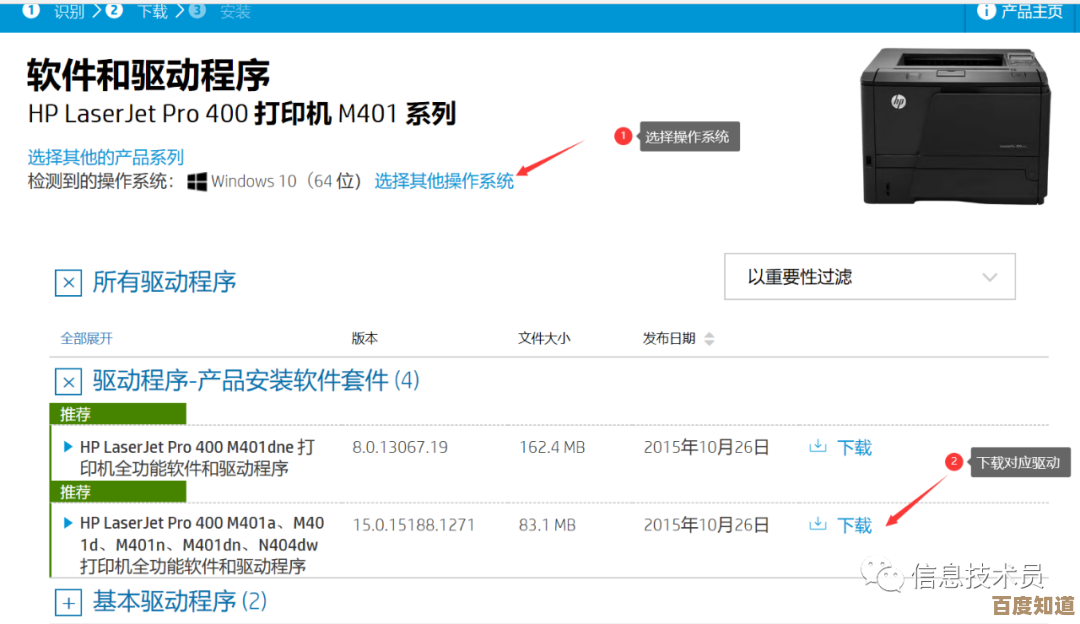
Task: Click the step 1 识别 circle icon
Action: 31,11
